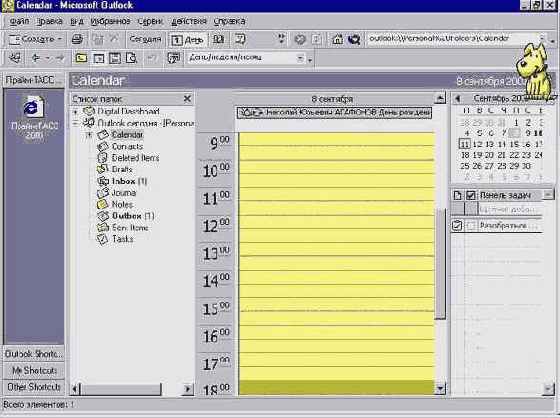Expand the Calendar folder node

tap(90, 135)
